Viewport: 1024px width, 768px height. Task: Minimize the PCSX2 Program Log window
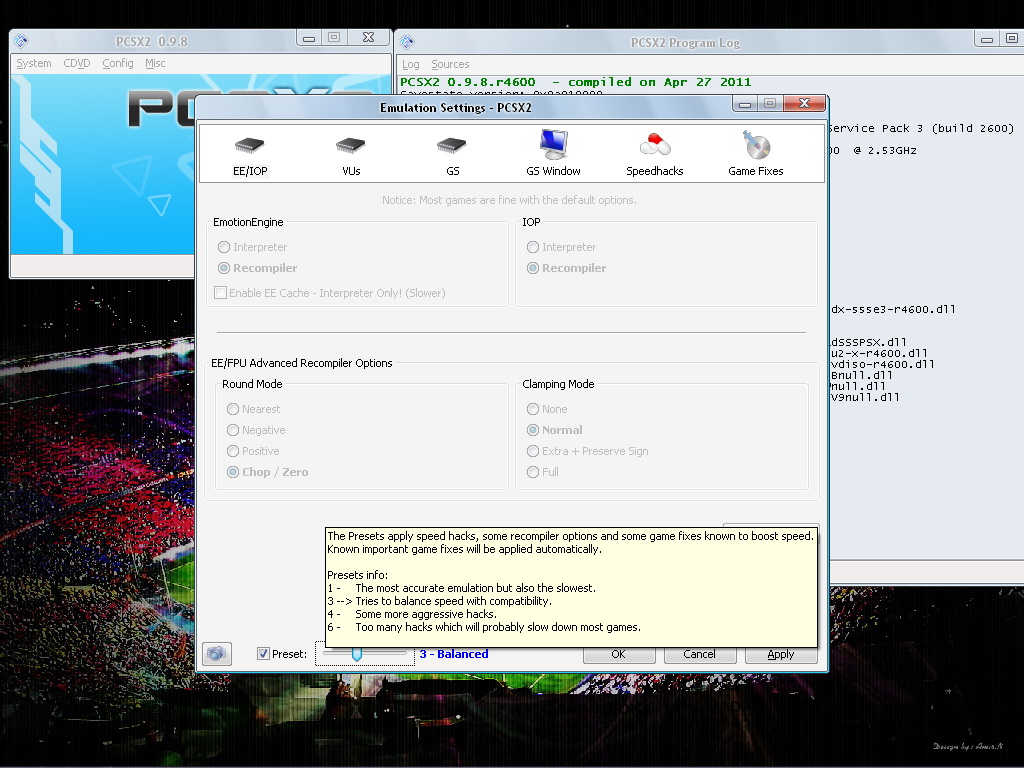pyautogui.click(x=987, y=39)
